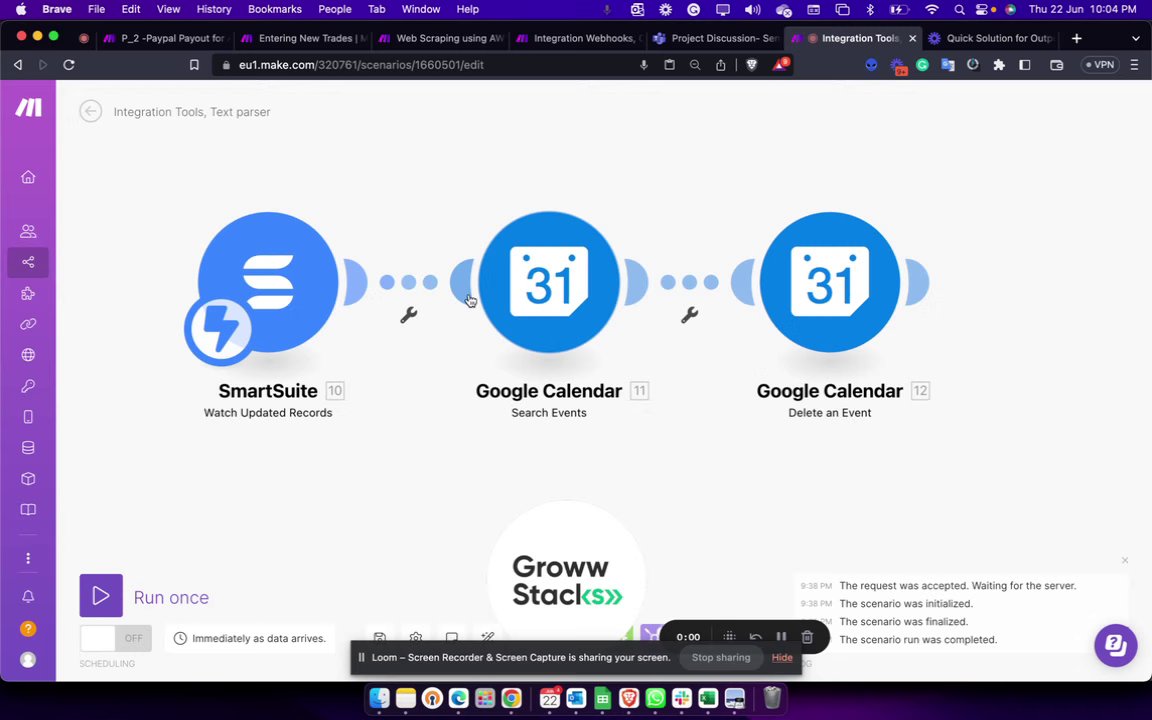The height and width of the screenshot is (720, 1152).
Task: Click the Hide link in the Loom bar
Action: (x=782, y=658)
